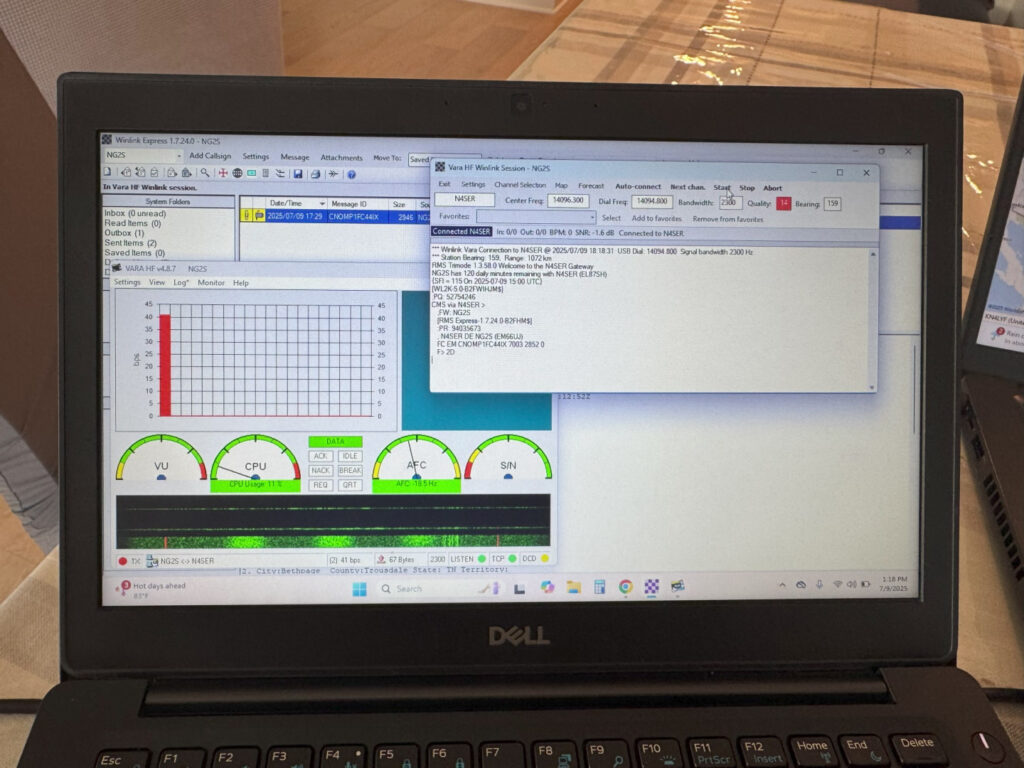Click the green TCP indicator light
Image resolution: width=1024 pixels, height=768 pixels.
[x=512, y=559]
